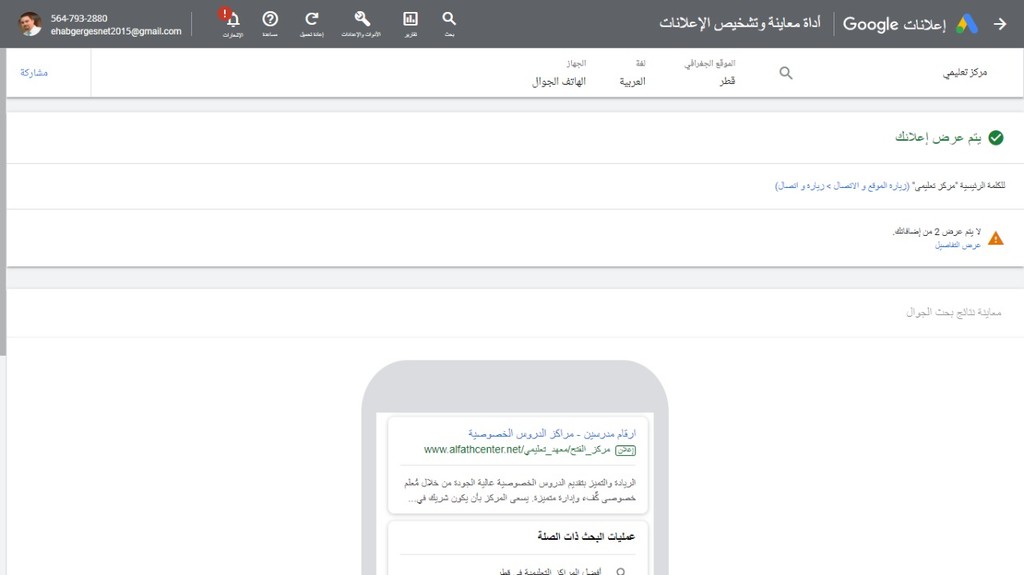Open the عرض التفاصيل details link
This screenshot has width=1024, height=575.
pos(957,245)
